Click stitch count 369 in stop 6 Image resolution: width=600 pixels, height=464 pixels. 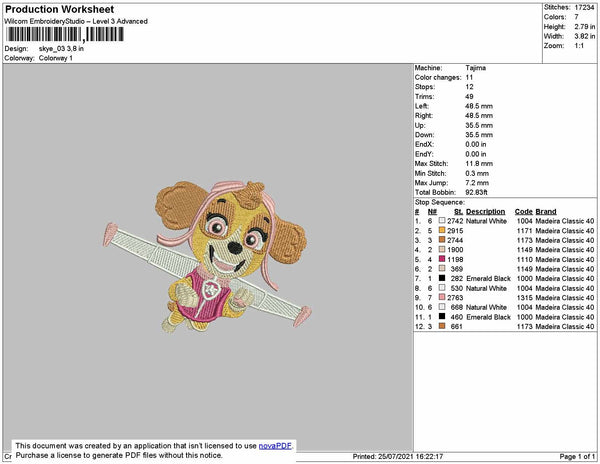(457, 269)
